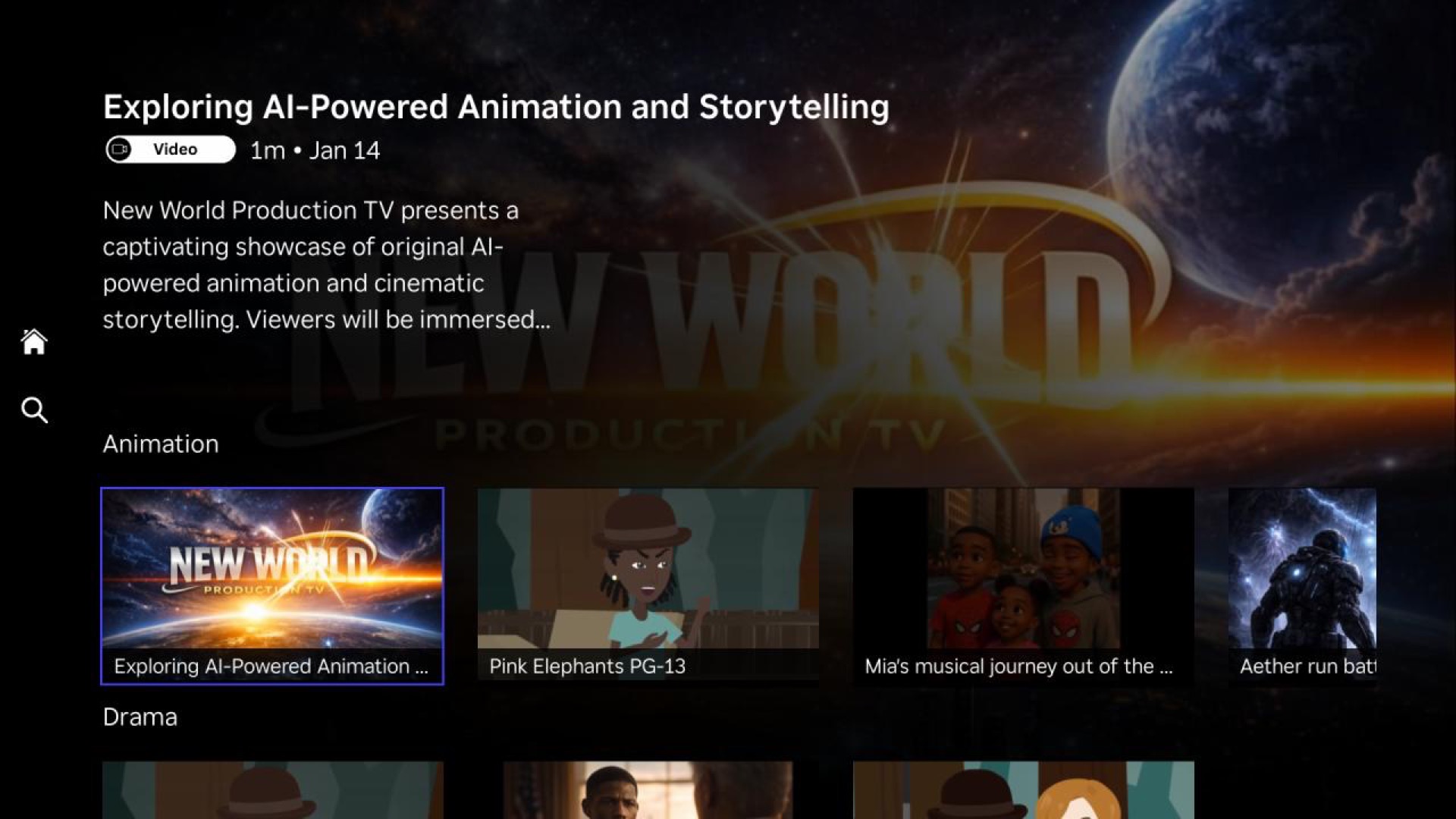
Task: Go to Home via sidebar house icon
Action: click(34, 341)
